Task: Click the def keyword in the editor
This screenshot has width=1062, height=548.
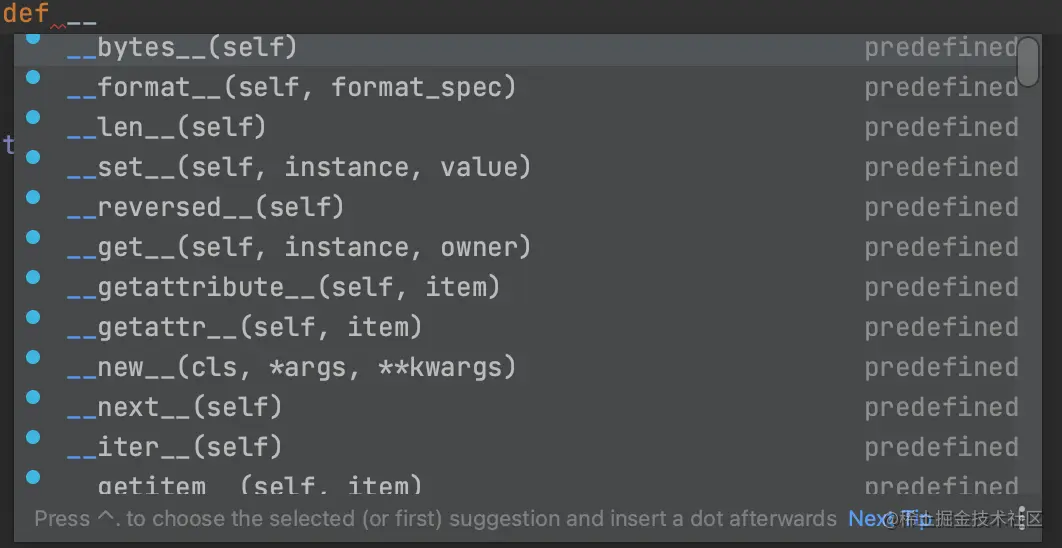Action: tap(25, 13)
